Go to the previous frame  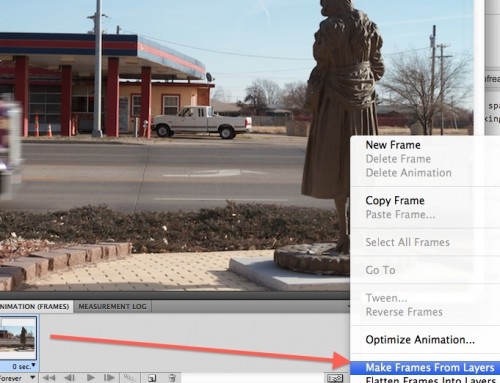[69, 378]
